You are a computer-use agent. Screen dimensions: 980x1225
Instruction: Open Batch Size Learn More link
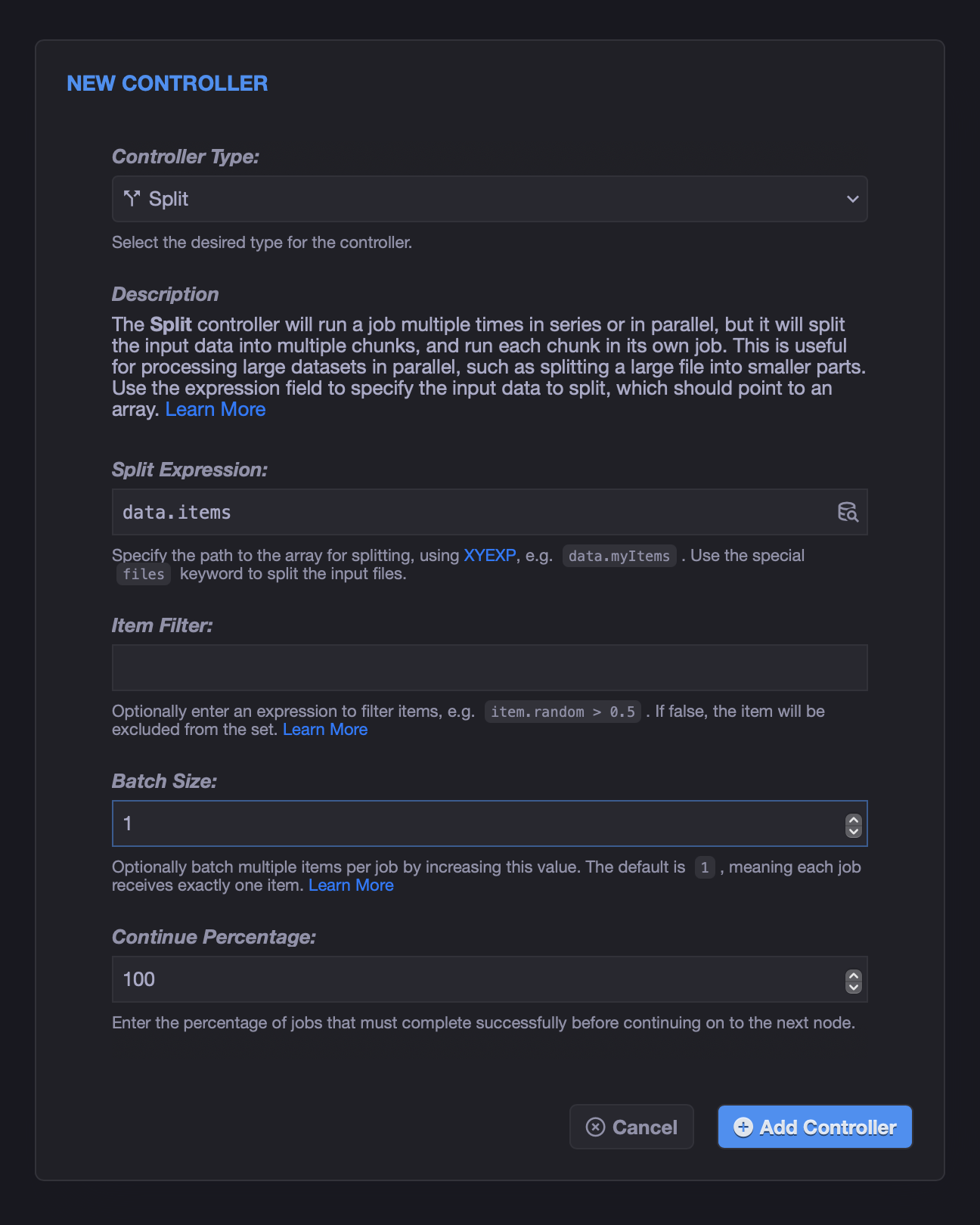[351, 885]
